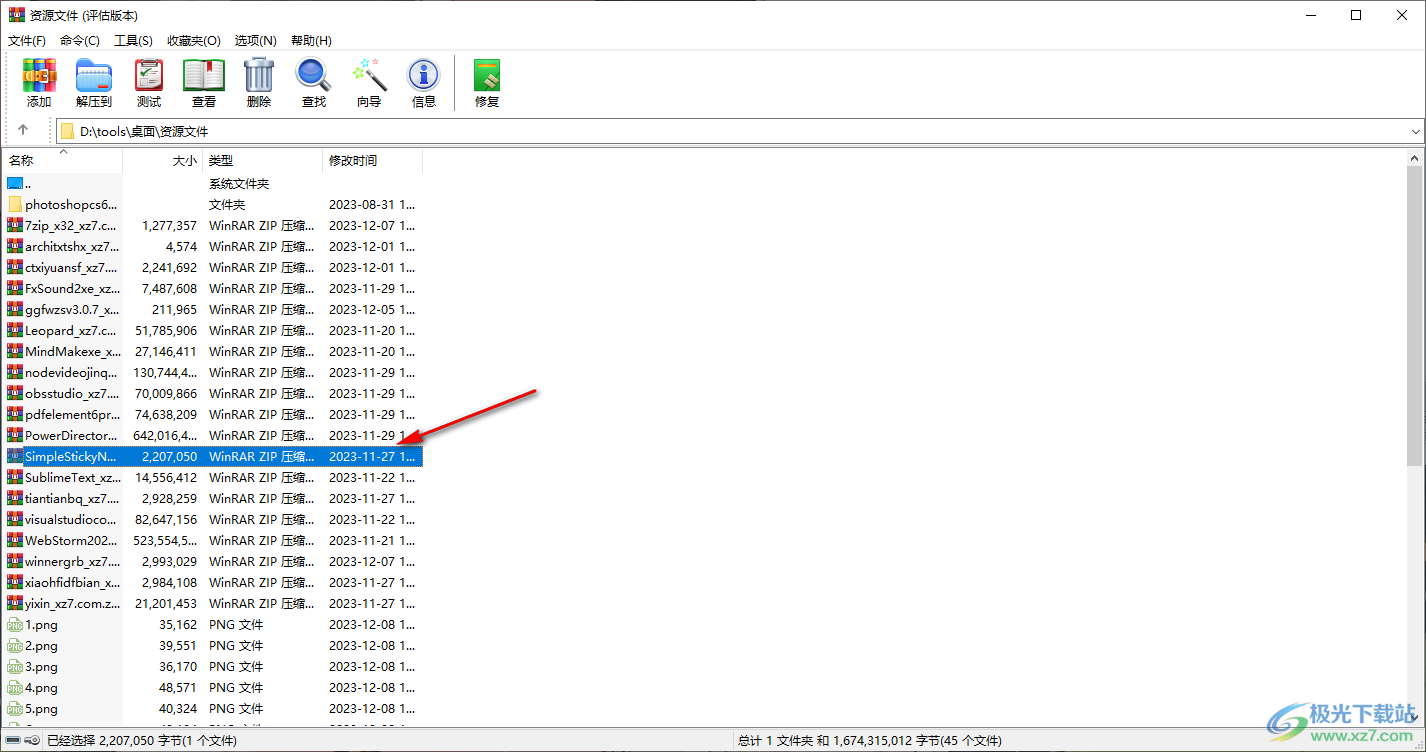1426x752 pixels.
Task: Sort by the Size (大小) column header
Action: (x=163, y=160)
